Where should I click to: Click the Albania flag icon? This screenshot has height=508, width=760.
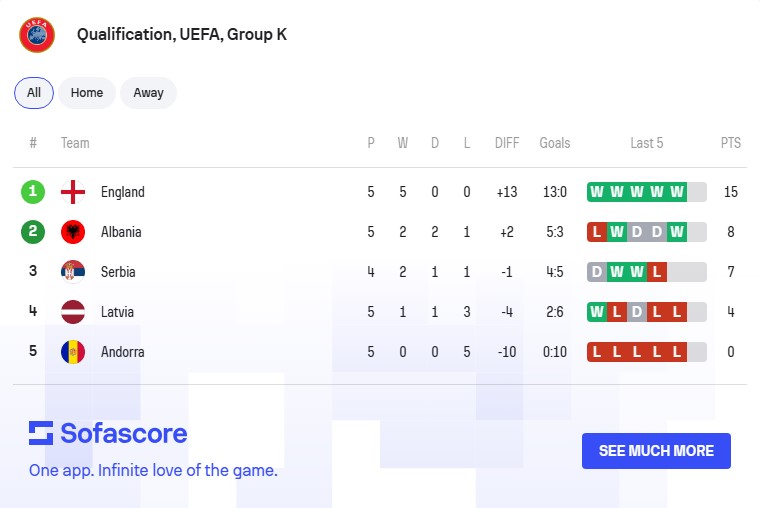pyautogui.click(x=73, y=232)
